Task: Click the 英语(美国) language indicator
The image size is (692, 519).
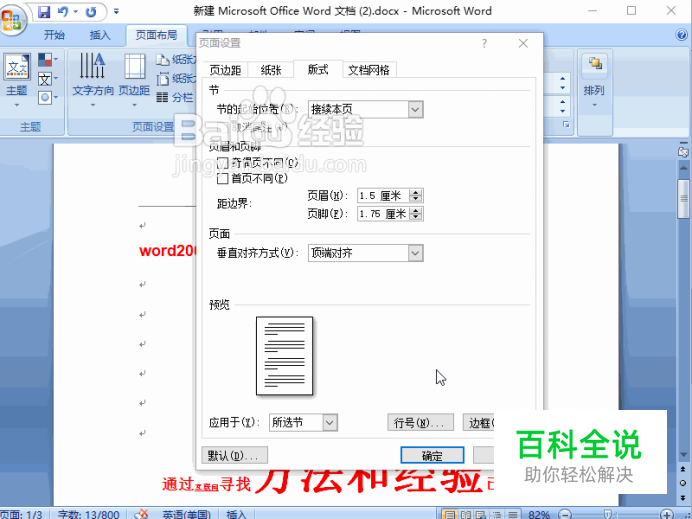Action: [x=186, y=515]
